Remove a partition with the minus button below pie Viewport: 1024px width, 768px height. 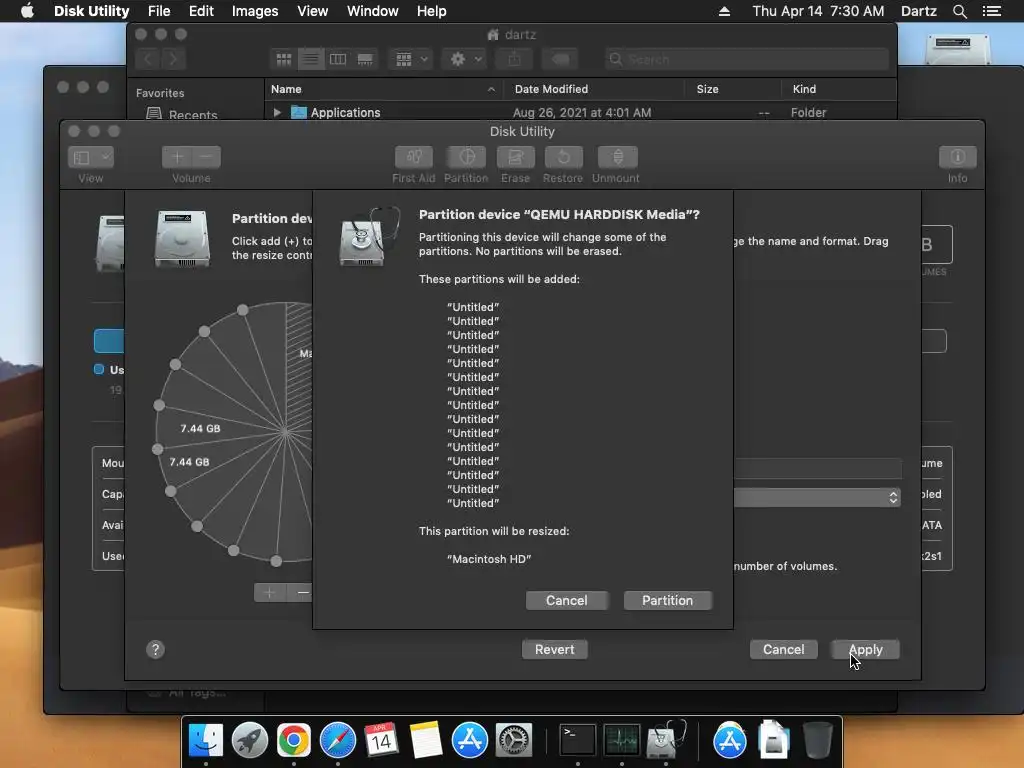coord(301,592)
